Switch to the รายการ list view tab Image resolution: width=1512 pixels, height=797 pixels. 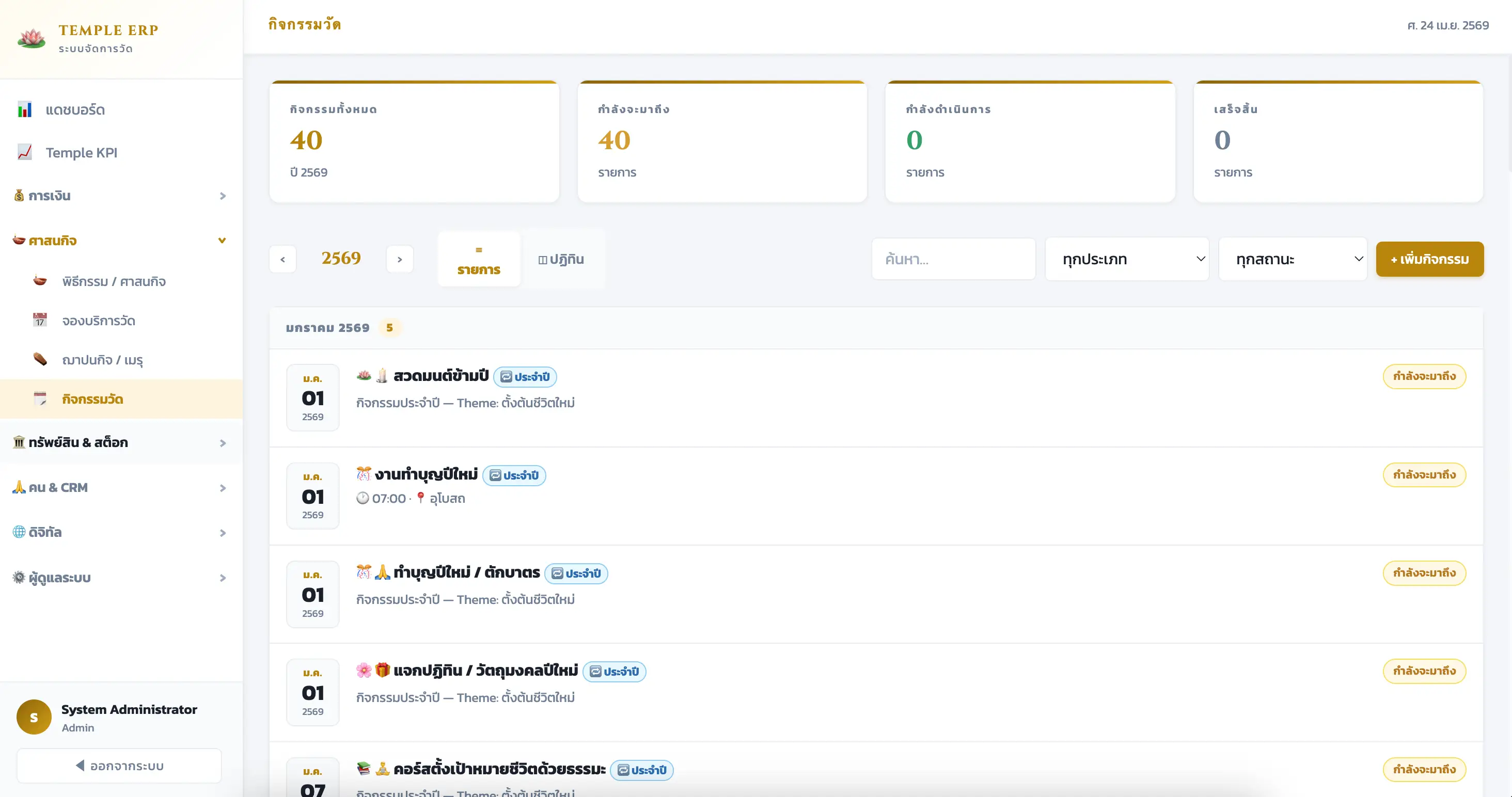coord(479,259)
